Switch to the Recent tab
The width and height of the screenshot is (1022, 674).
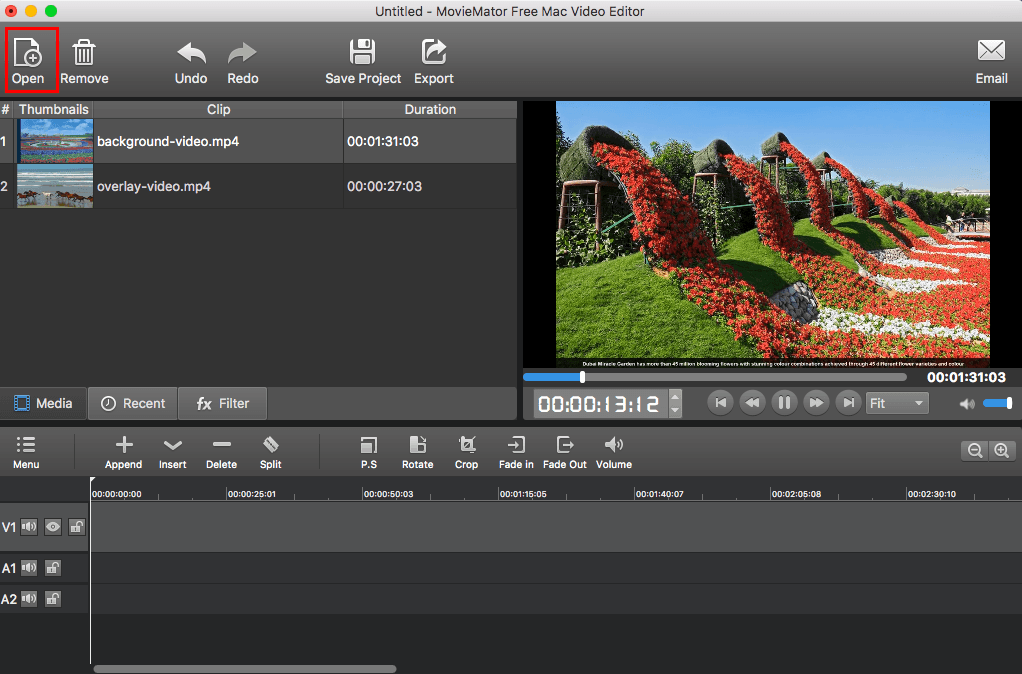tap(132, 403)
